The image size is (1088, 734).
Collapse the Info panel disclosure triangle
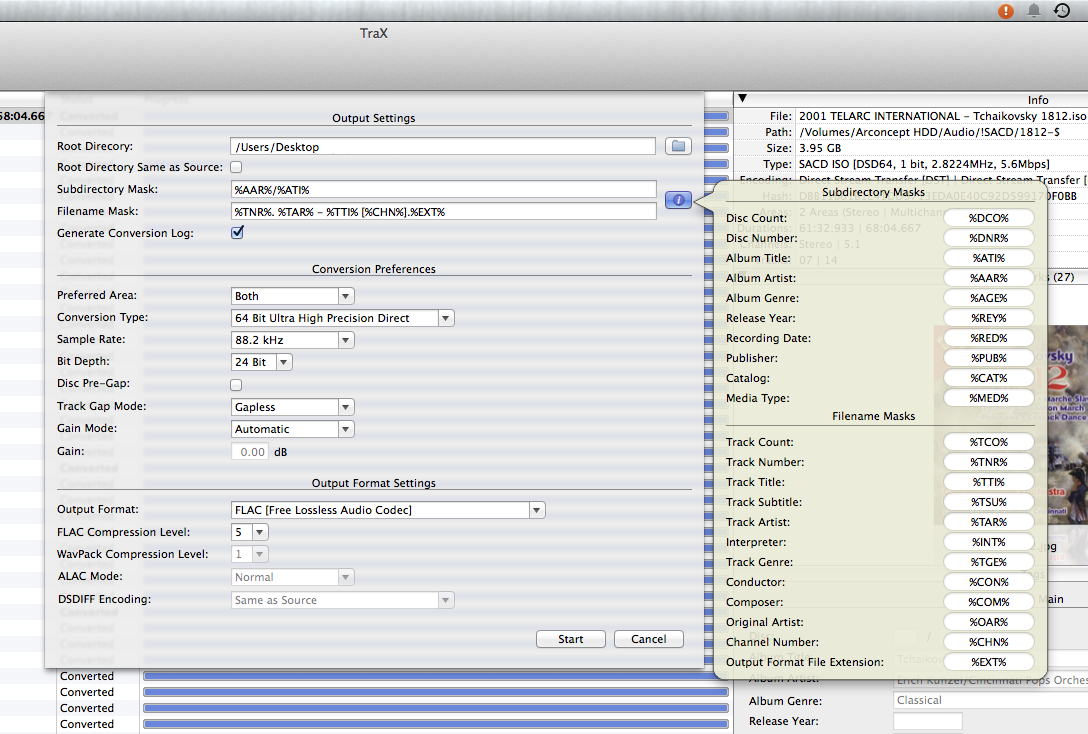pos(742,99)
